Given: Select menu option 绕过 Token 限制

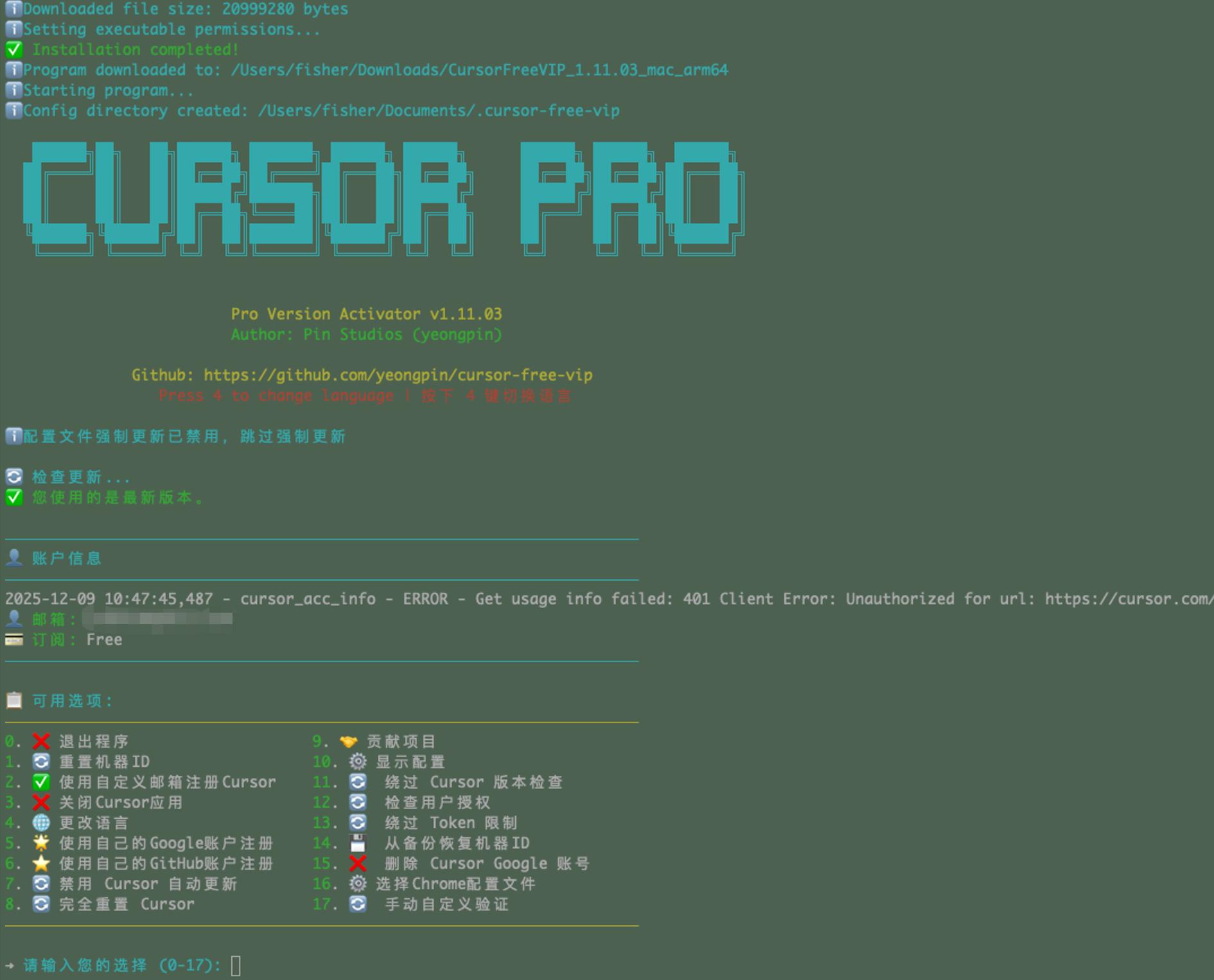Looking at the screenshot, I should [450, 823].
